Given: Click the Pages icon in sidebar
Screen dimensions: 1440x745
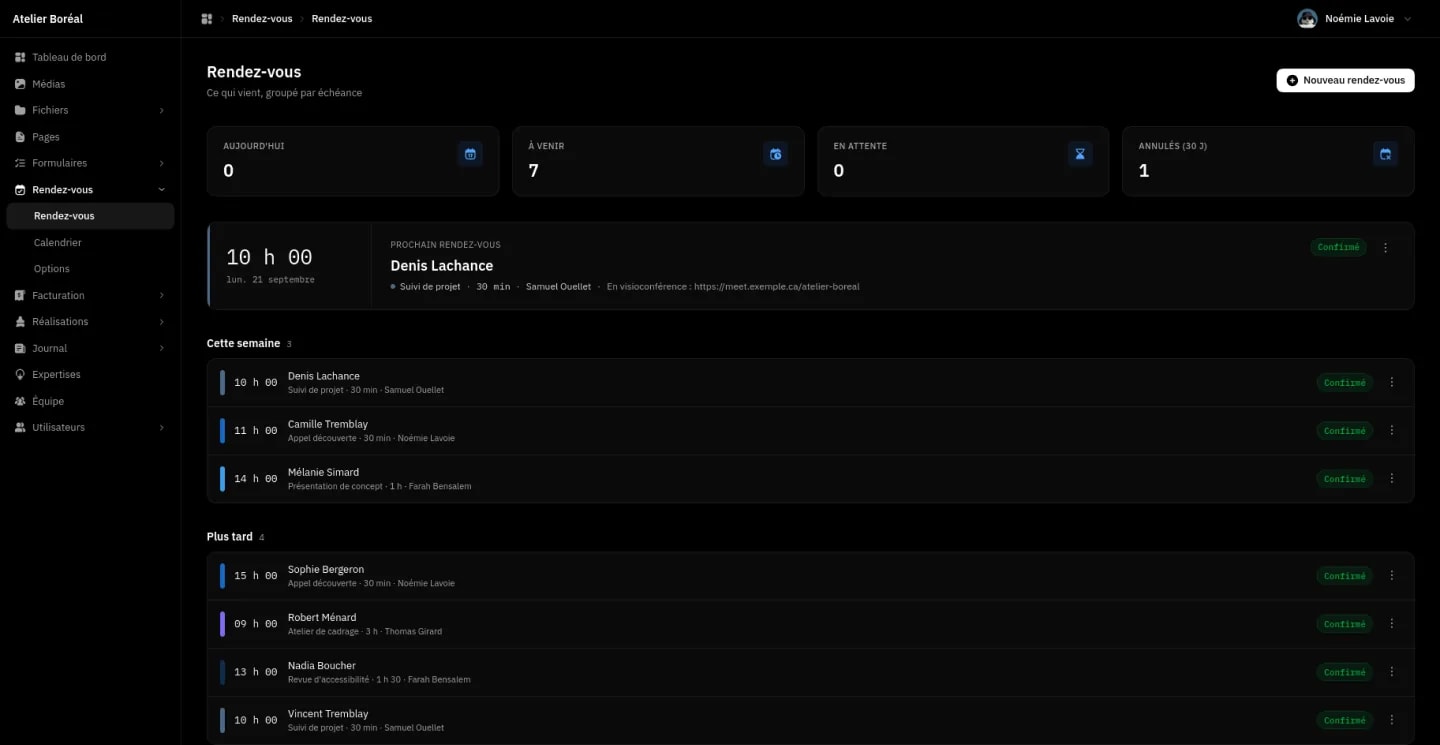Looking at the screenshot, I should (x=20, y=137).
